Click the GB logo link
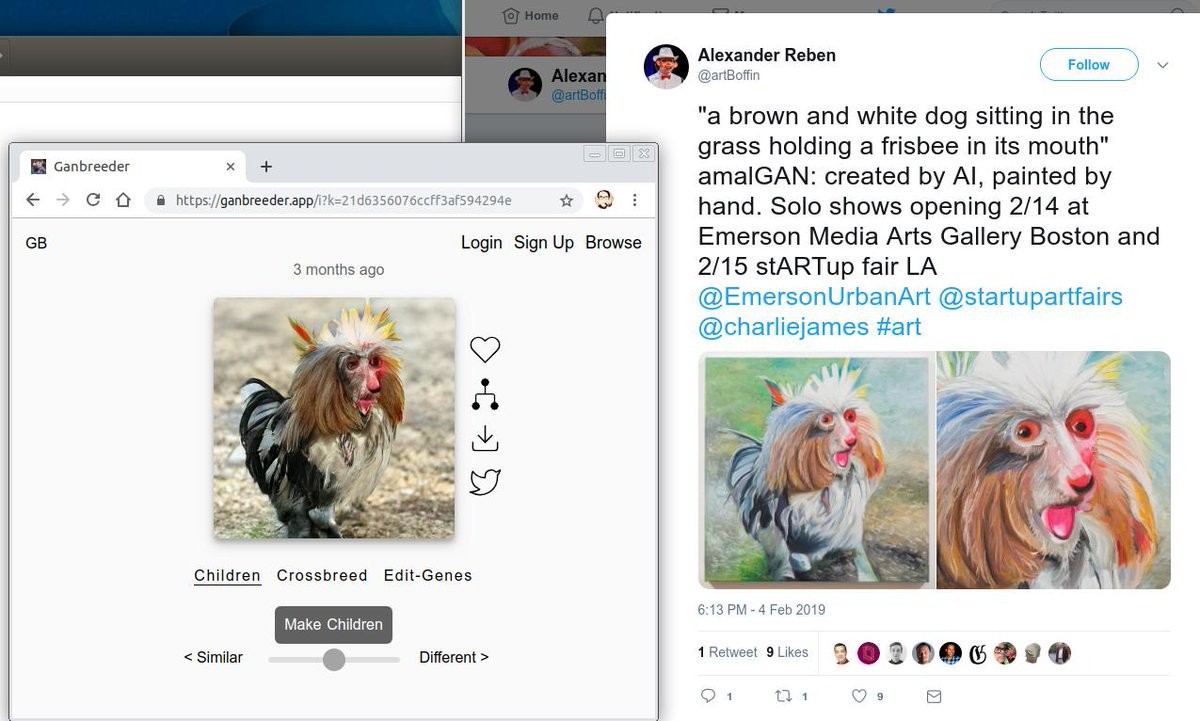The height and width of the screenshot is (721, 1200). click(36, 243)
